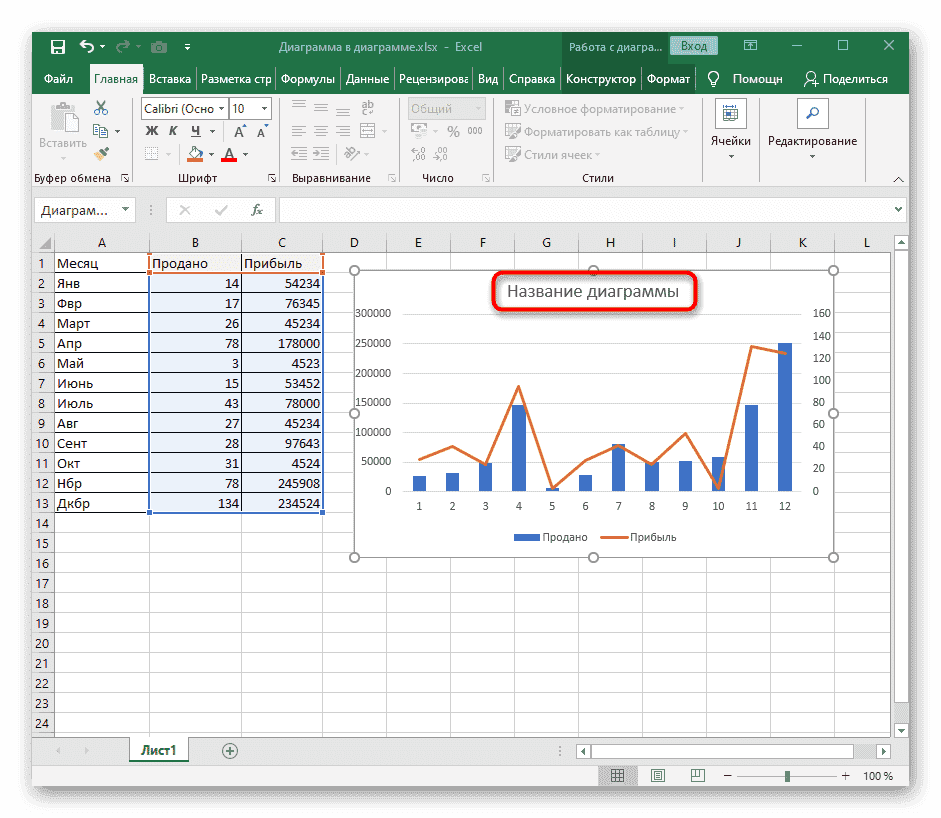Click the Cut scissors icon
941x818 pixels.
click(x=101, y=108)
